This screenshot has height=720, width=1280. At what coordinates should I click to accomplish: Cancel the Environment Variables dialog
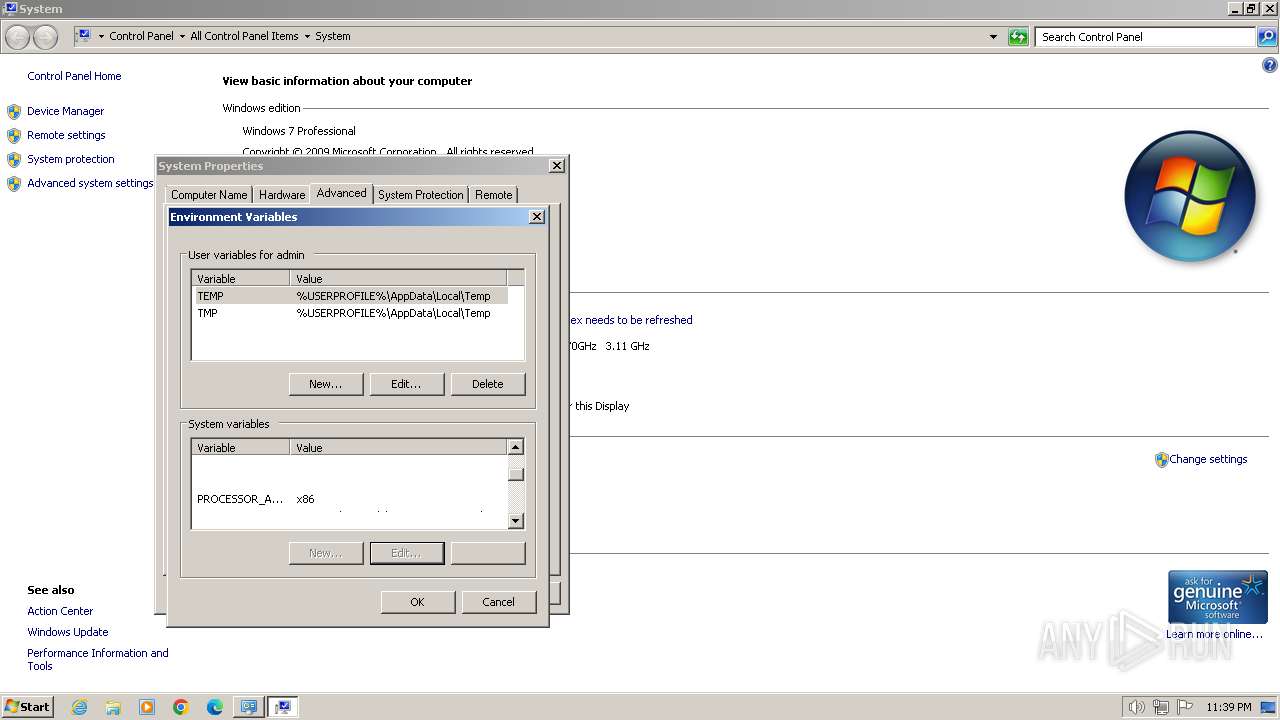499,602
